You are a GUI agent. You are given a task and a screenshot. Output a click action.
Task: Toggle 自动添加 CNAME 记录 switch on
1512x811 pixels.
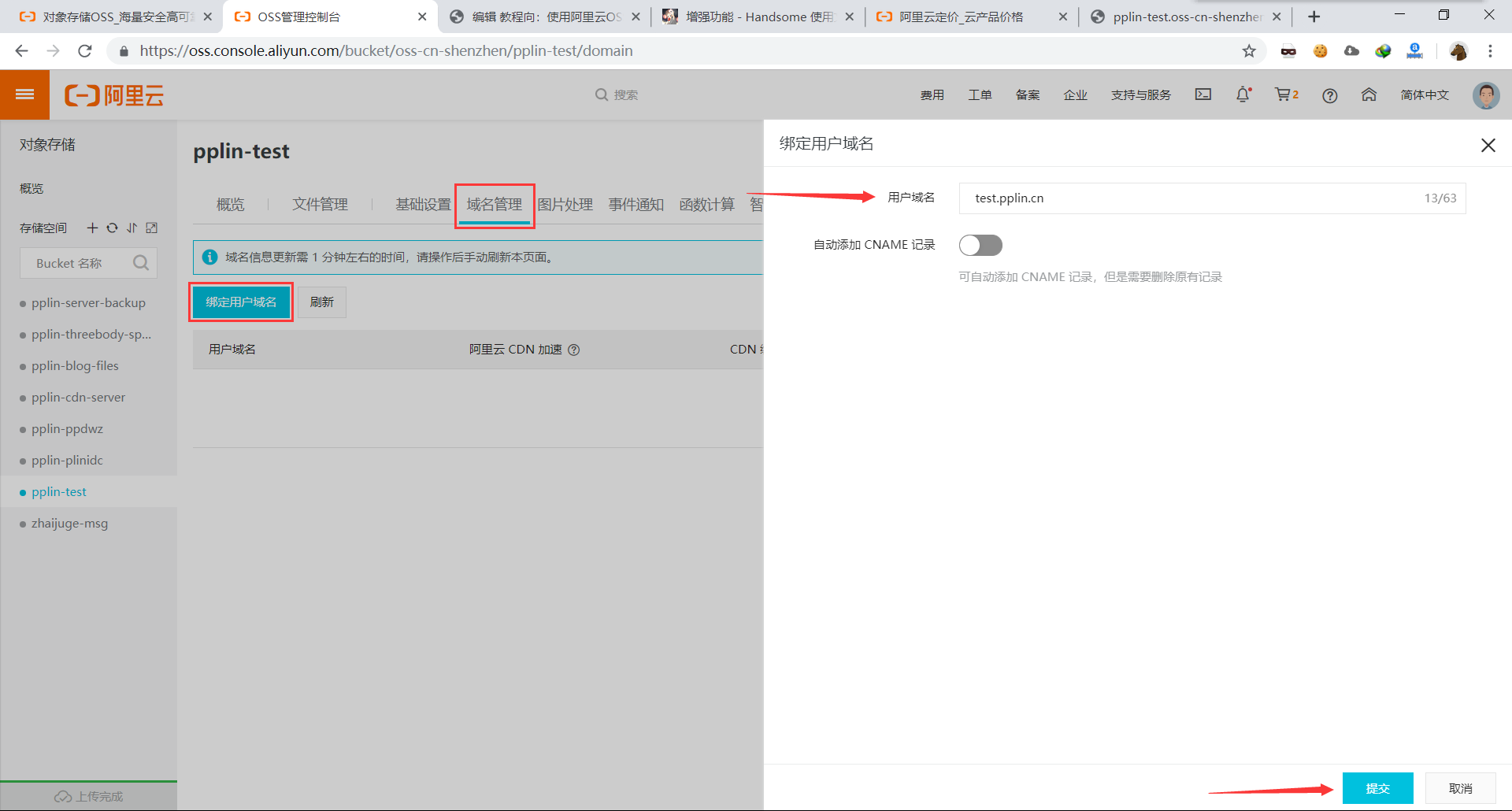(x=980, y=245)
